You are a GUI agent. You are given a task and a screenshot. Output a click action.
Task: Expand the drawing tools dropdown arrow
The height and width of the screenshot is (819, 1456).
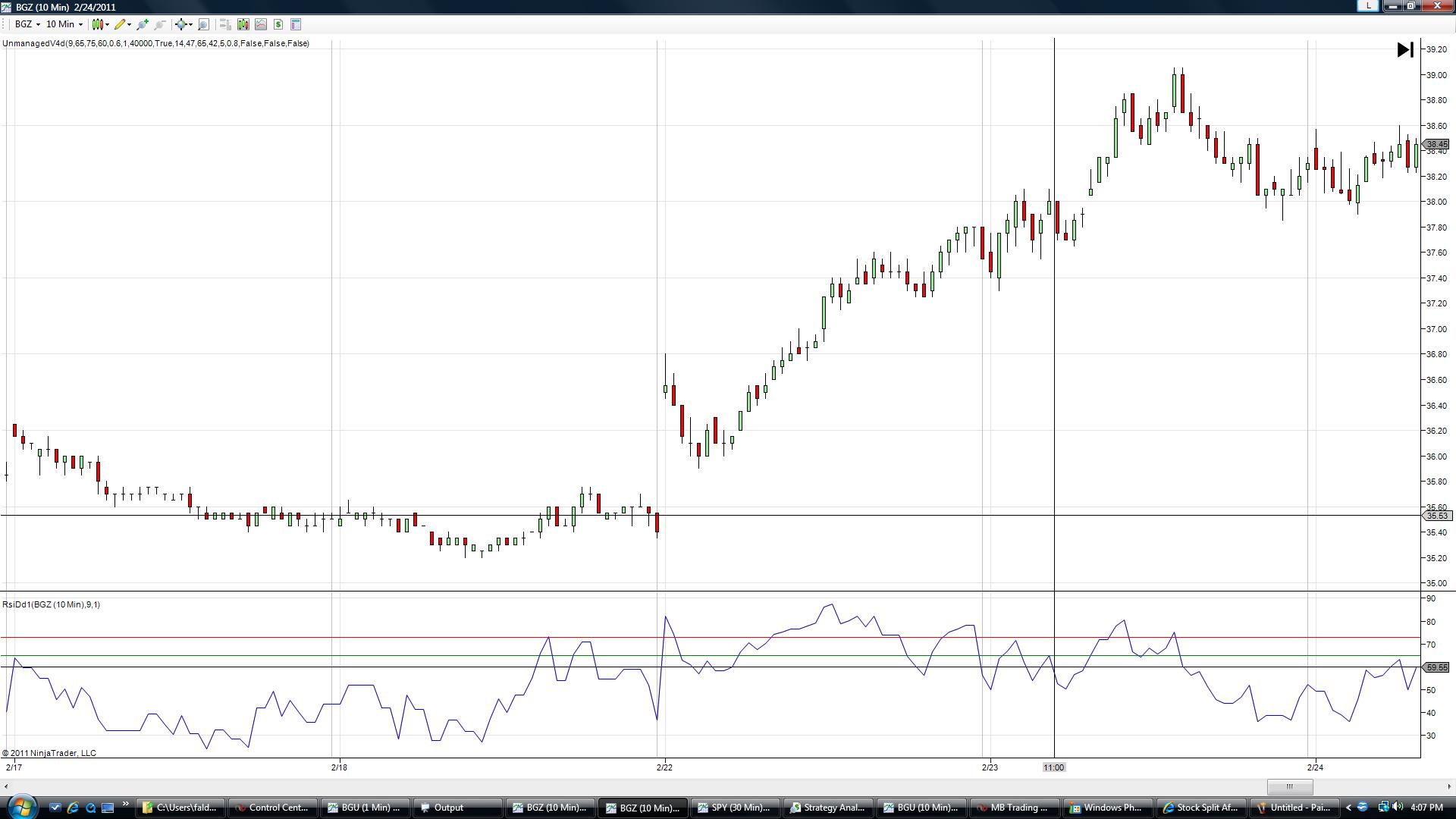(x=130, y=24)
